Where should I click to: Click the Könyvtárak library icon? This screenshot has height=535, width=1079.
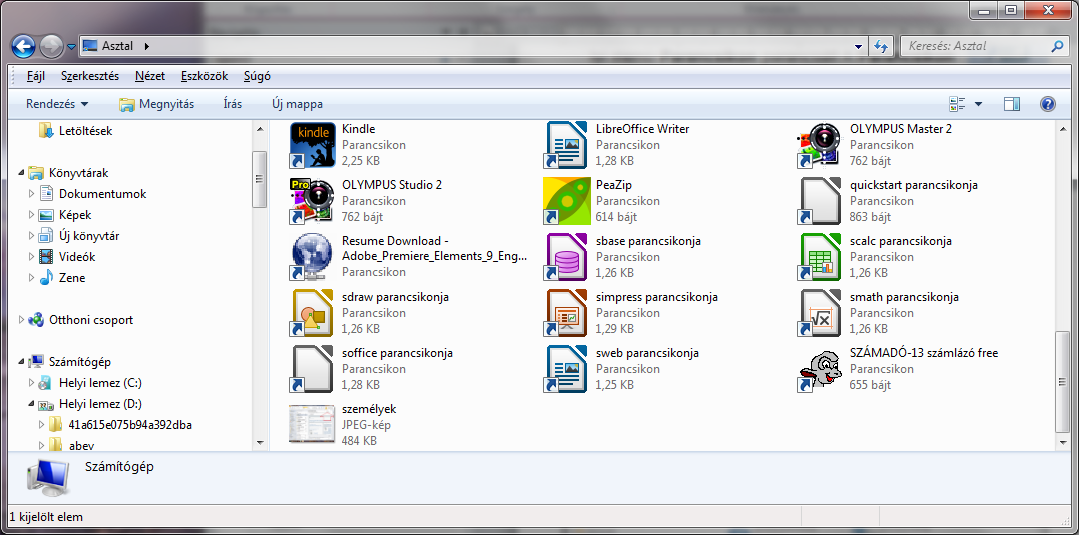(36, 173)
